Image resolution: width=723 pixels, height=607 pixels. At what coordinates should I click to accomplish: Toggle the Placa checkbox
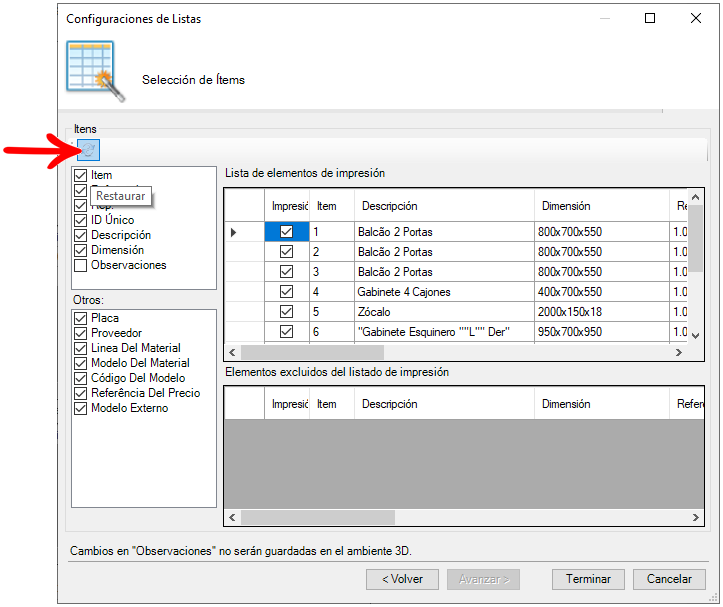point(81,318)
